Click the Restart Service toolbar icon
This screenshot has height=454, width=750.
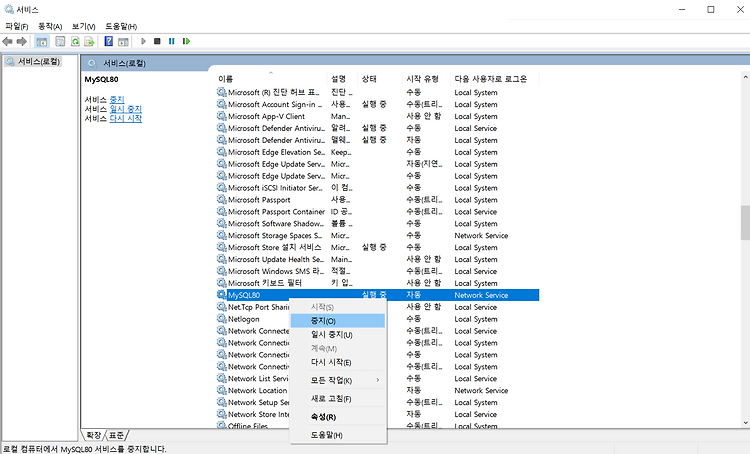(x=186, y=42)
